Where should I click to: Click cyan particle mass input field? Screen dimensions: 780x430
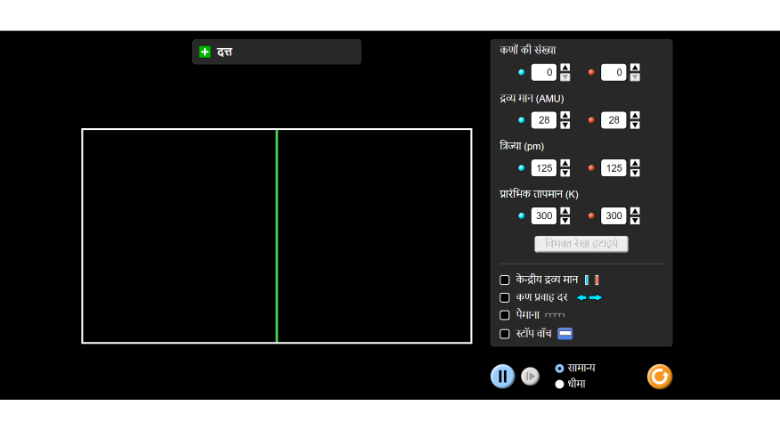point(543,120)
